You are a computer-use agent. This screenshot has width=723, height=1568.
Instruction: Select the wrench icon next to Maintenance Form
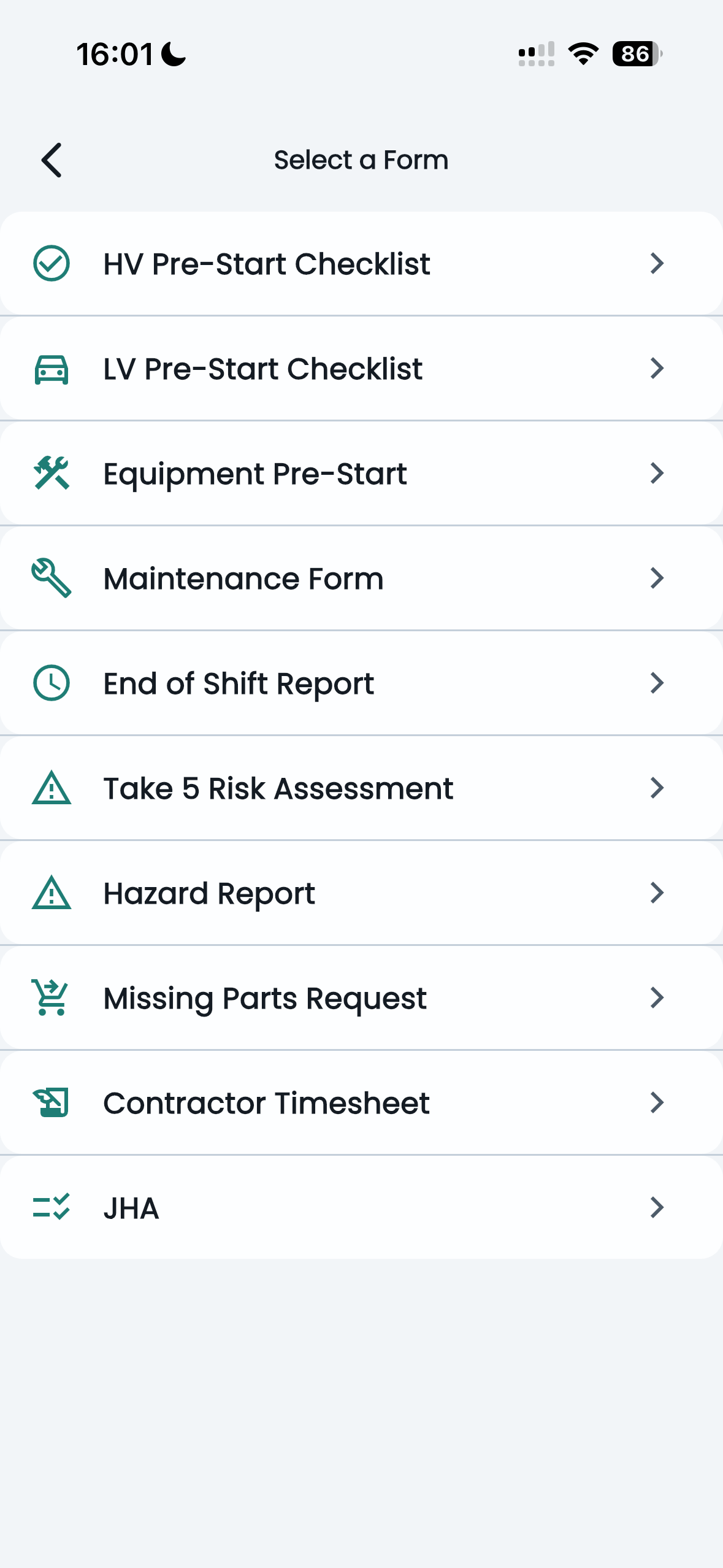coord(52,578)
